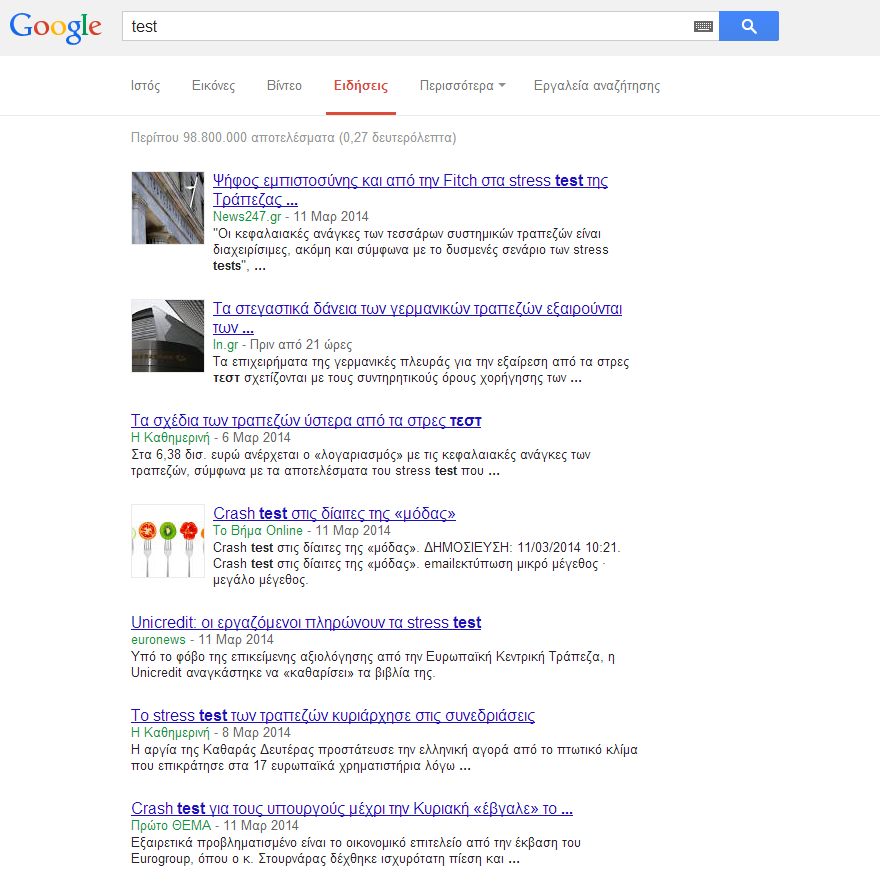Open the Unicredit stress test headline
The image size is (880, 883).
306,622
